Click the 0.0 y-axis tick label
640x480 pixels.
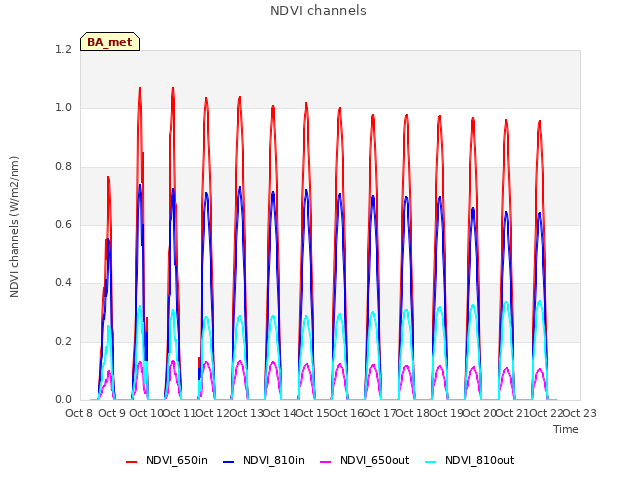(x=63, y=400)
